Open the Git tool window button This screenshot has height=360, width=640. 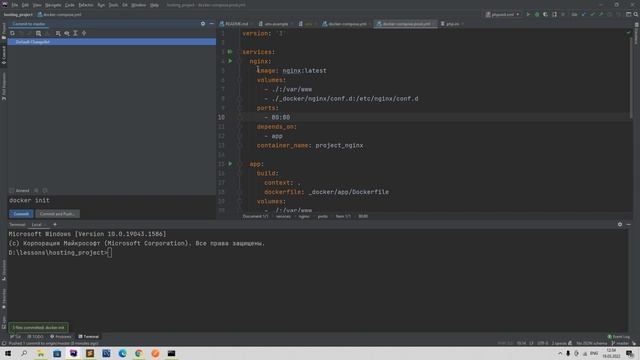[x=16, y=337]
